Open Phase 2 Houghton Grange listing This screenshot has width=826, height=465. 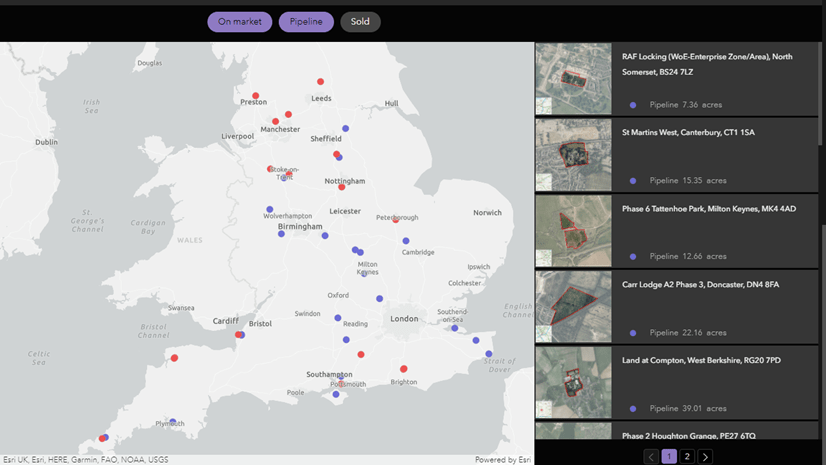676,431
